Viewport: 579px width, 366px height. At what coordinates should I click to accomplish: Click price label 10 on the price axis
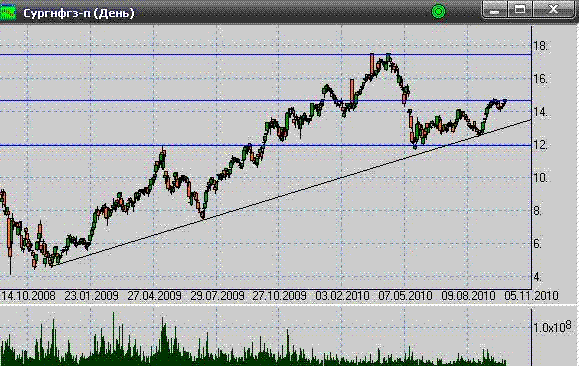coord(540,178)
